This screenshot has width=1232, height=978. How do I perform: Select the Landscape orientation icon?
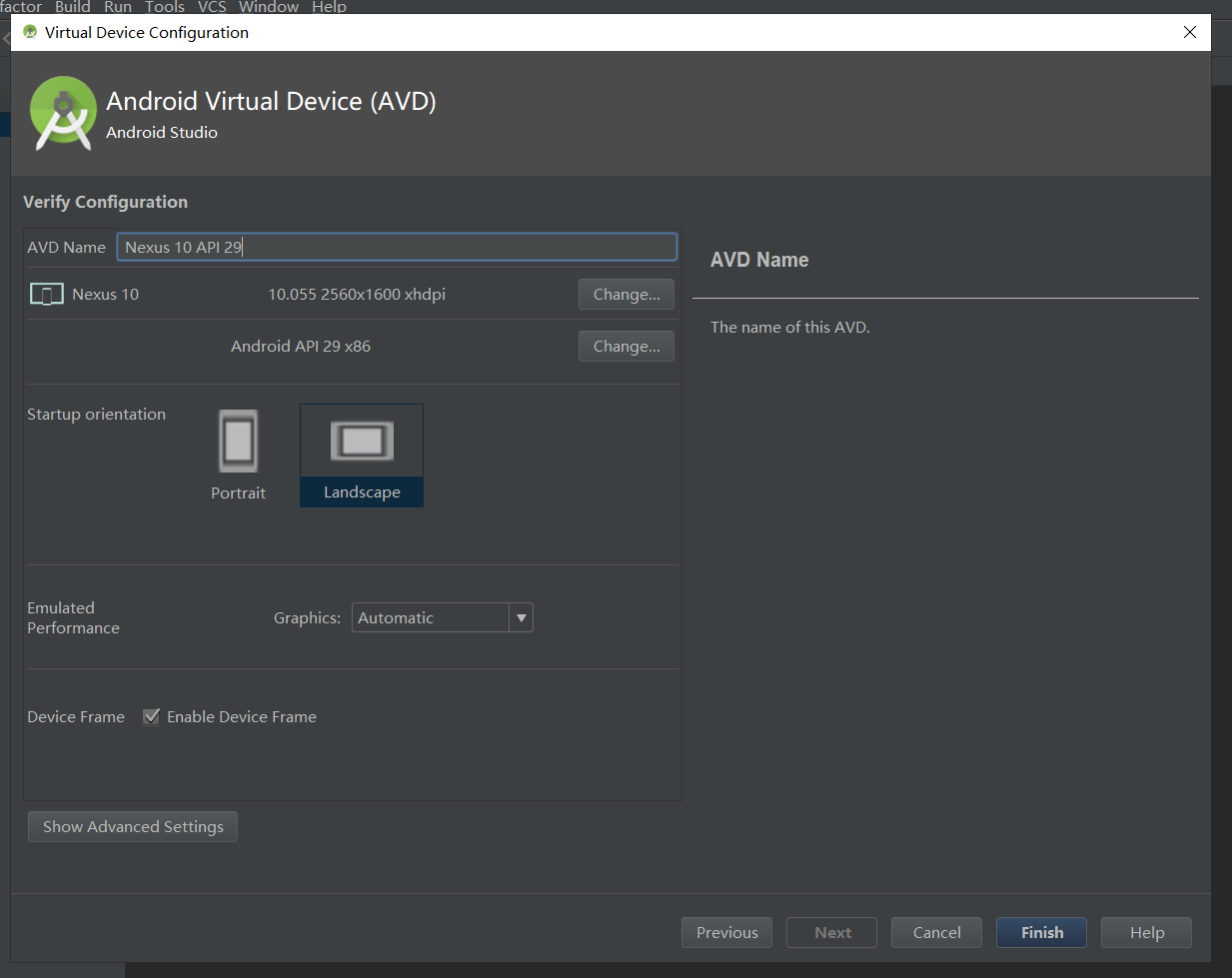click(x=362, y=441)
